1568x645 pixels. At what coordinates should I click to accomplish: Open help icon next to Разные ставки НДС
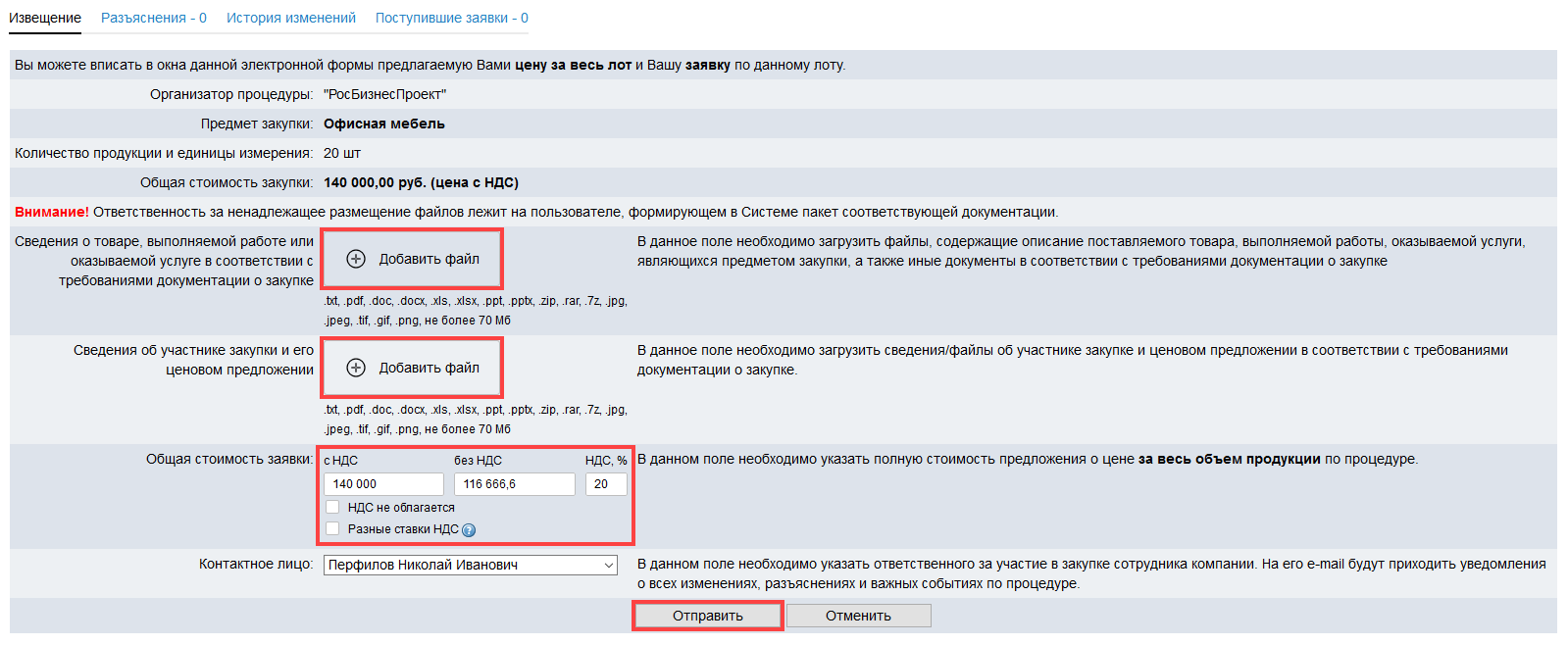click(469, 530)
